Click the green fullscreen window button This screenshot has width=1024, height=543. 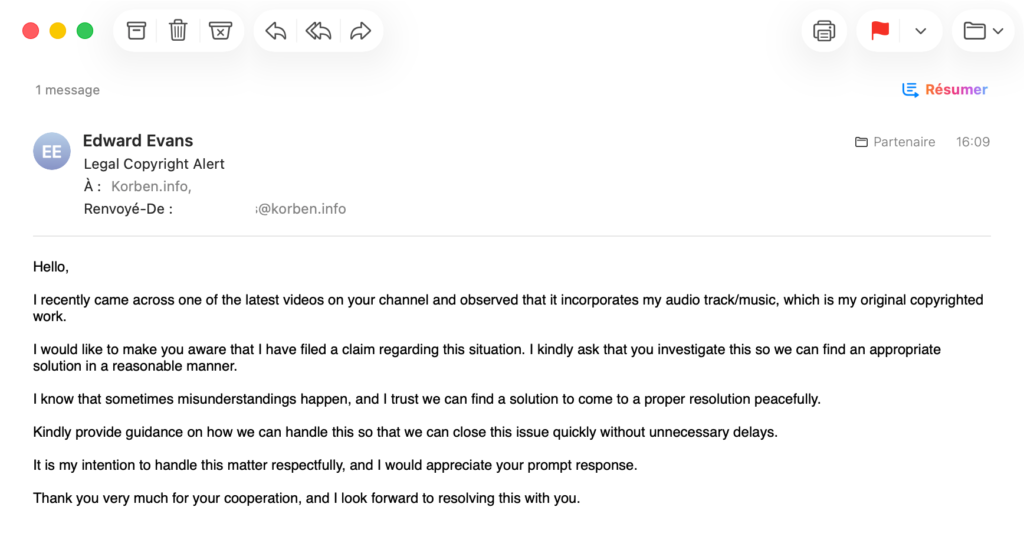tap(85, 31)
